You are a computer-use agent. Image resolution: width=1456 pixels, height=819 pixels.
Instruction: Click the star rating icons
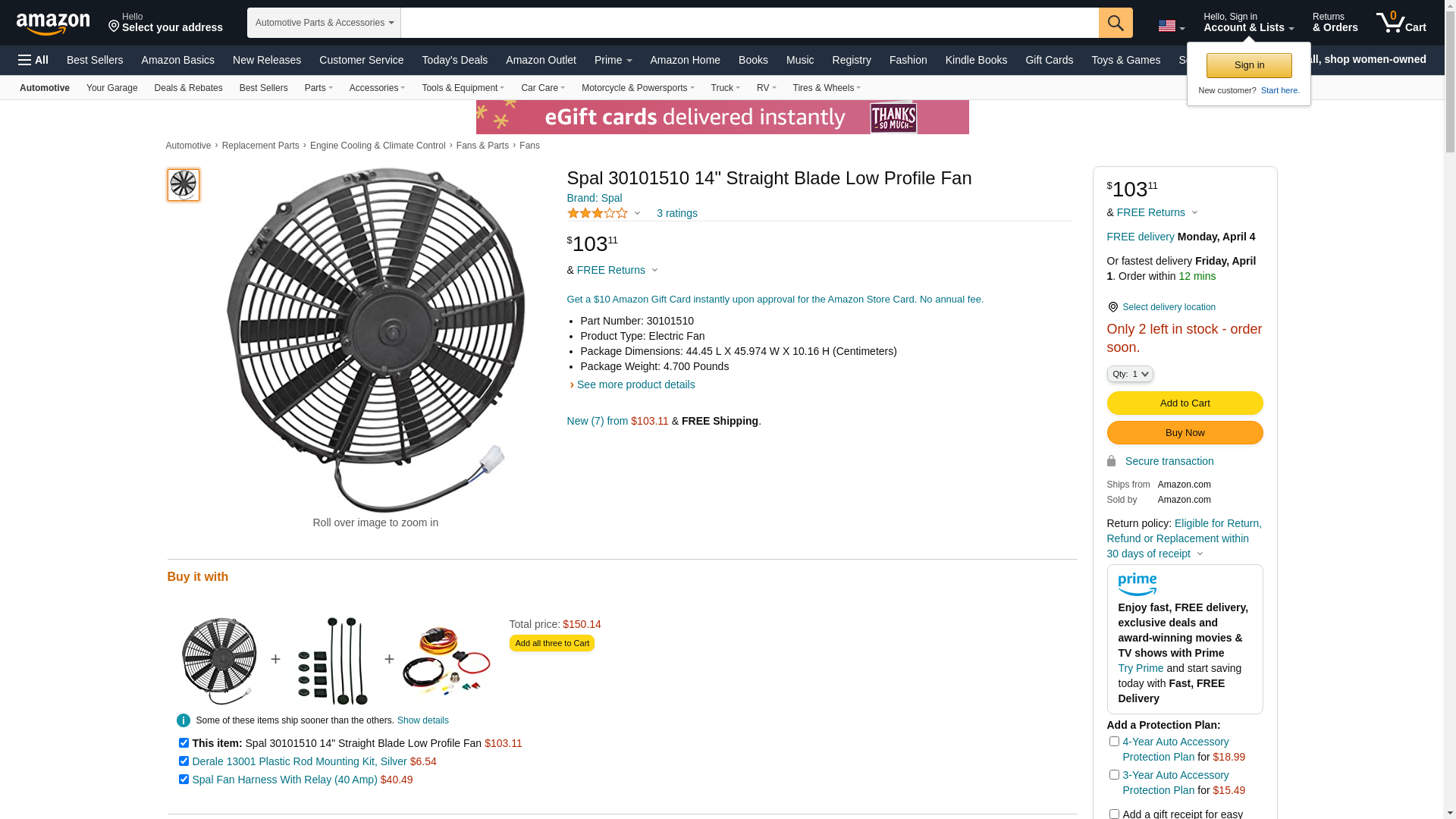(x=598, y=214)
